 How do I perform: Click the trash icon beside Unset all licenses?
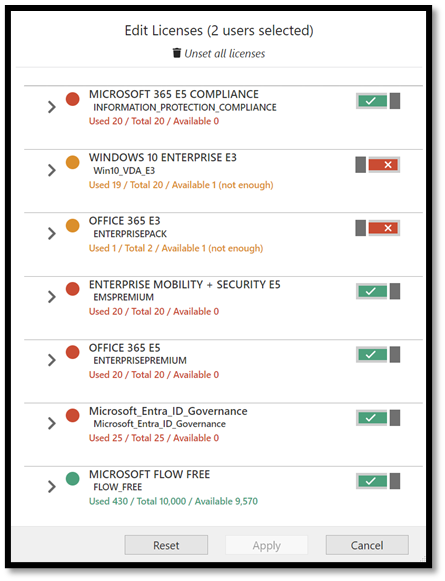click(x=177, y=53)
